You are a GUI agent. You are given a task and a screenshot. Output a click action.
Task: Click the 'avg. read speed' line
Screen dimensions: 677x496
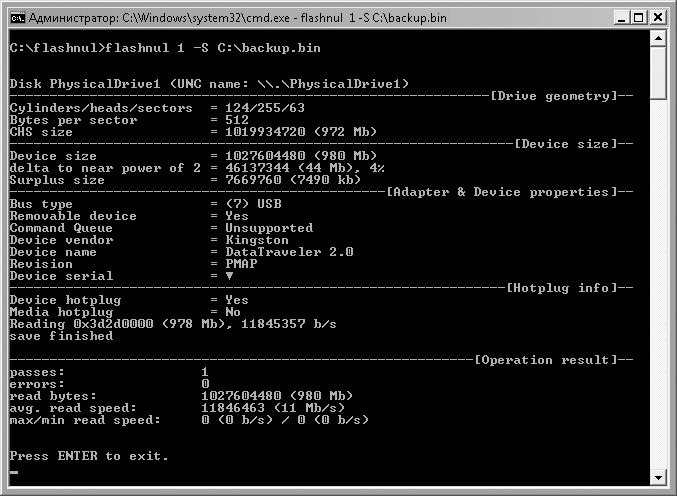pyautogui.click(x=177, y=408)
